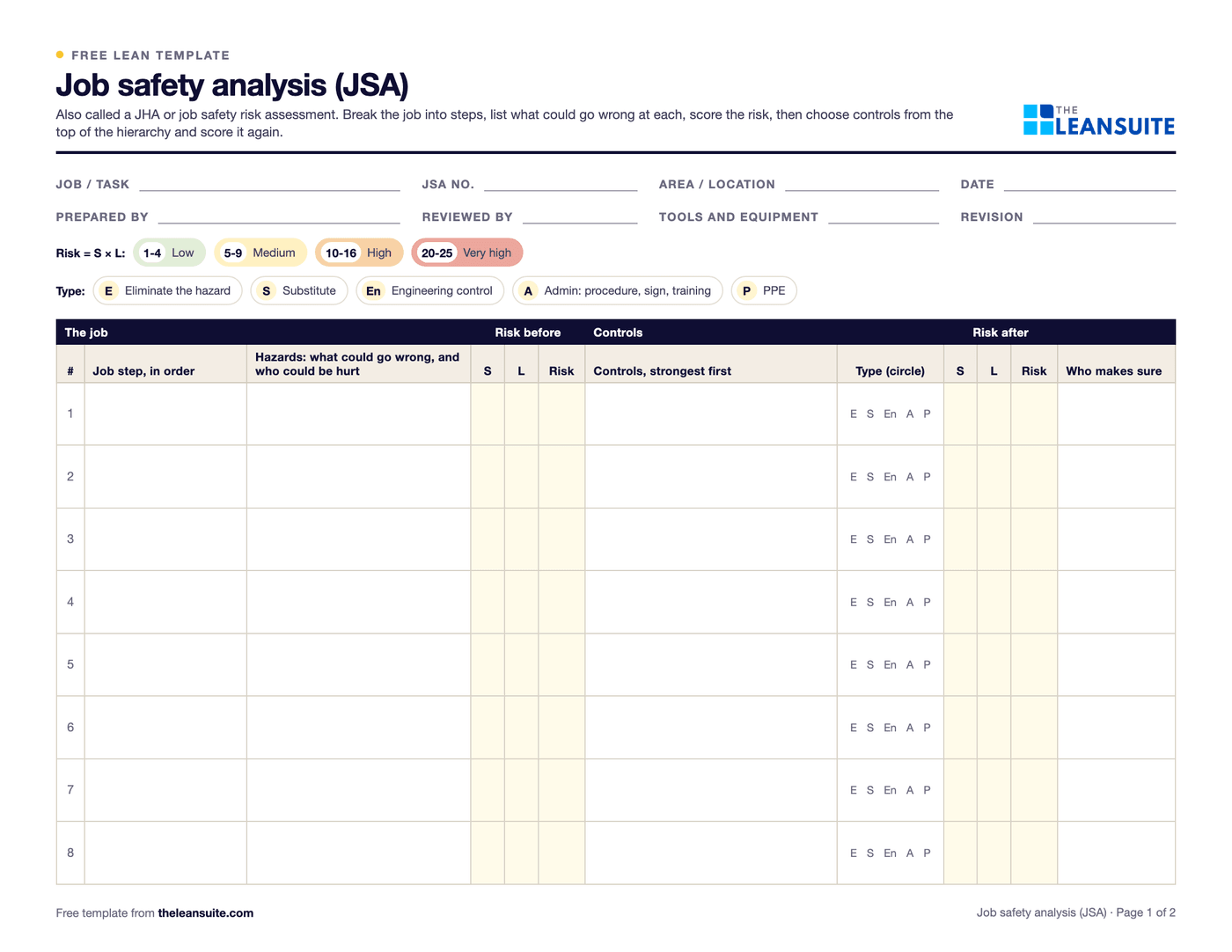Screen dimensions: 1232x952
Task: Circle the P type letter in row 8
Action: [927, 853]
